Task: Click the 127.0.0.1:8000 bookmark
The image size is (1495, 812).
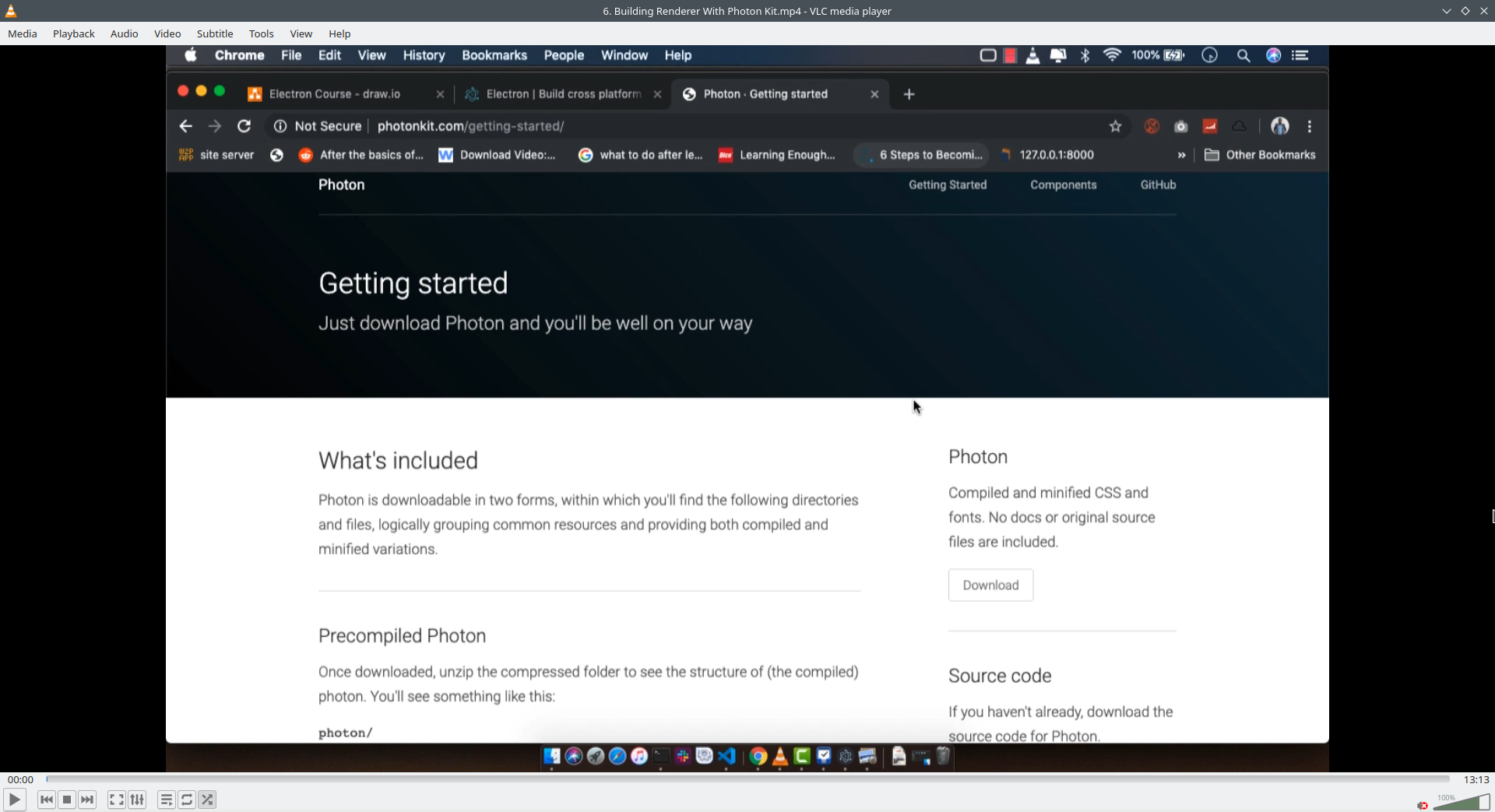Action: tap(1047, 155)
